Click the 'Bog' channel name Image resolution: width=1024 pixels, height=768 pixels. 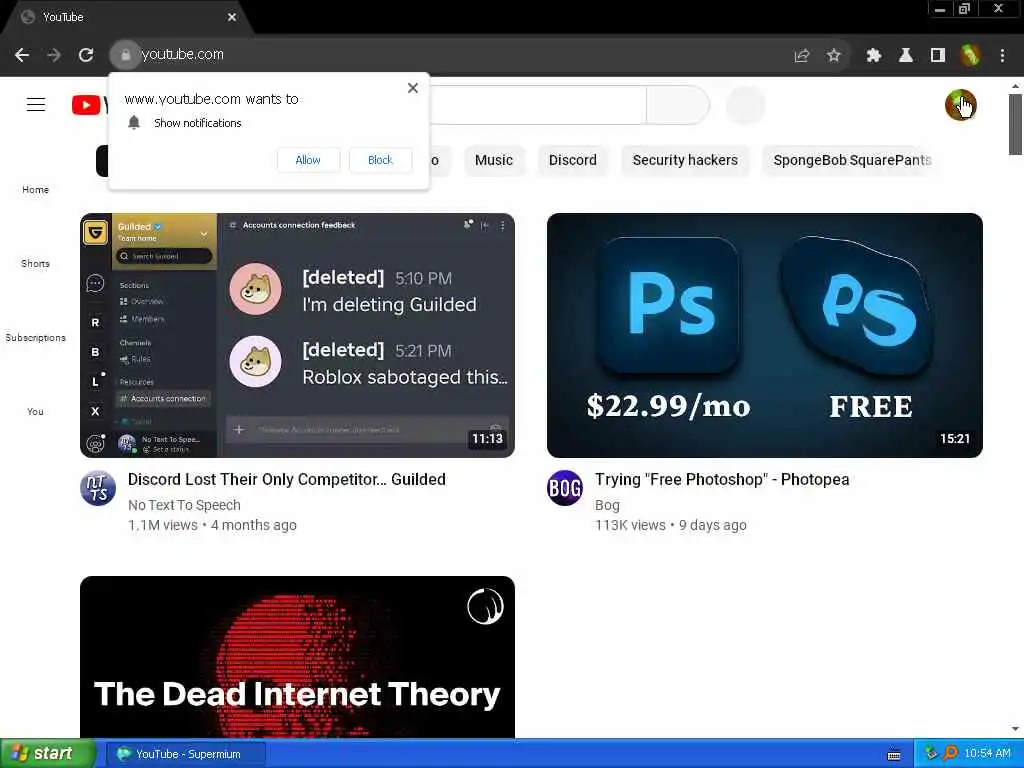coord(607,505)
